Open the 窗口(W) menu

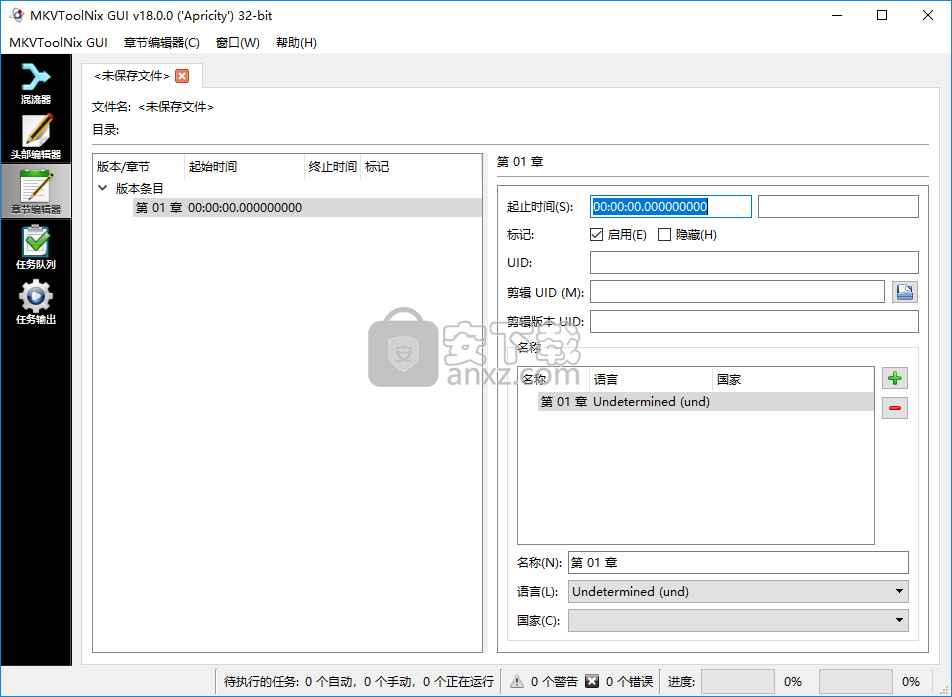(237, 42)
